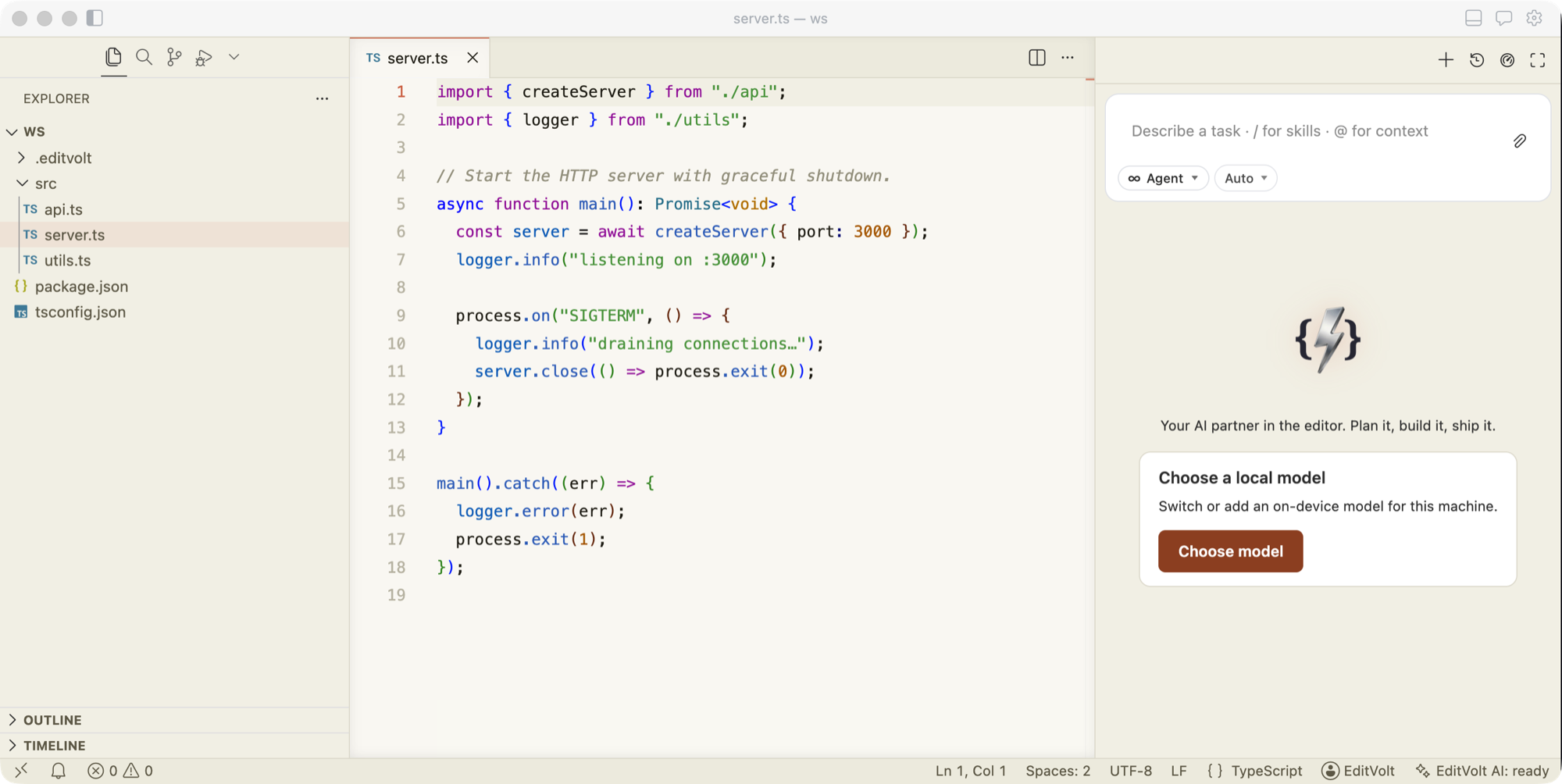Open the Explorer files view icon

pos(113,57)
